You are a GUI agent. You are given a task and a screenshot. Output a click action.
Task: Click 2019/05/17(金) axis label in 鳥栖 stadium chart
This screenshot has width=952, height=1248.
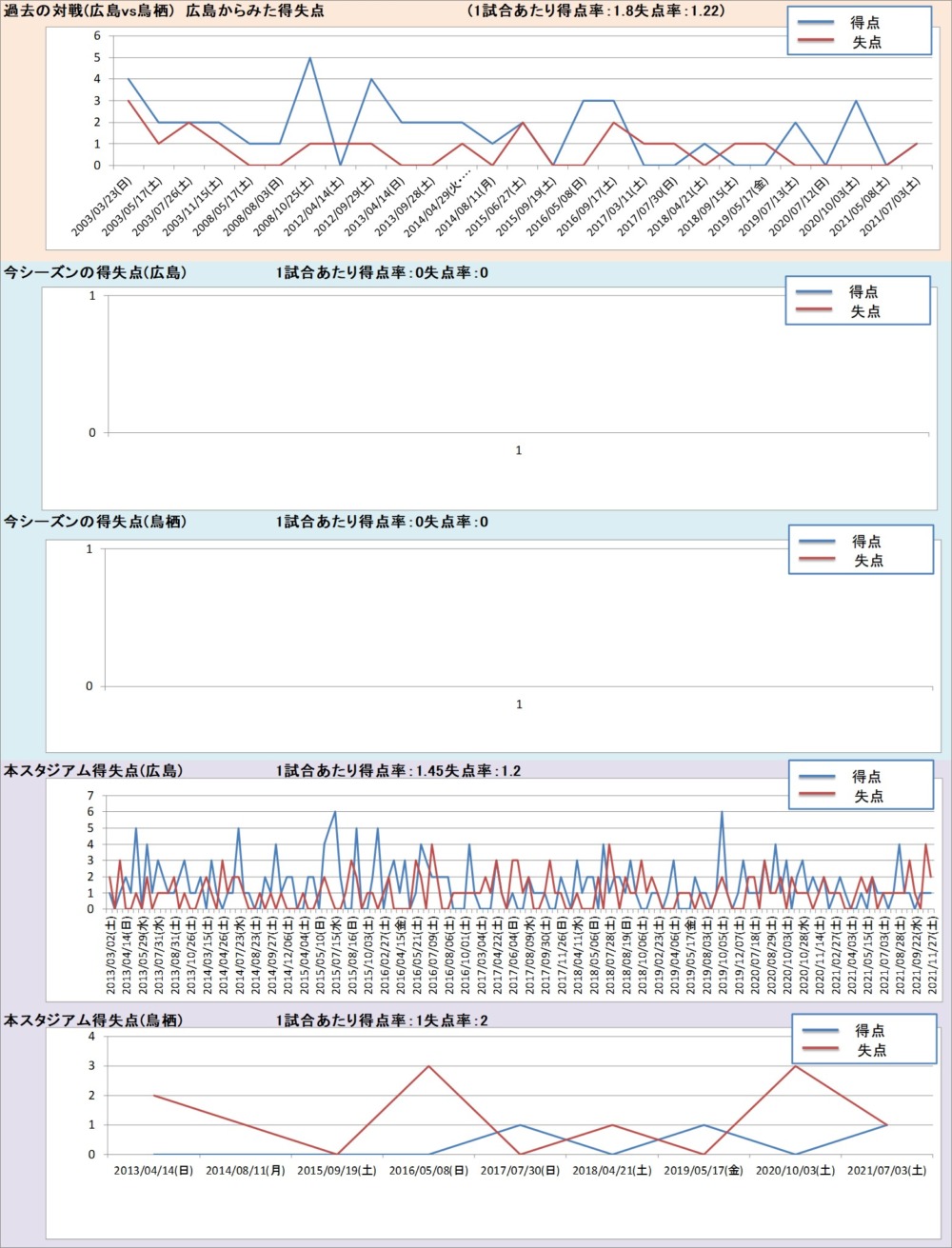[704, 1171]
